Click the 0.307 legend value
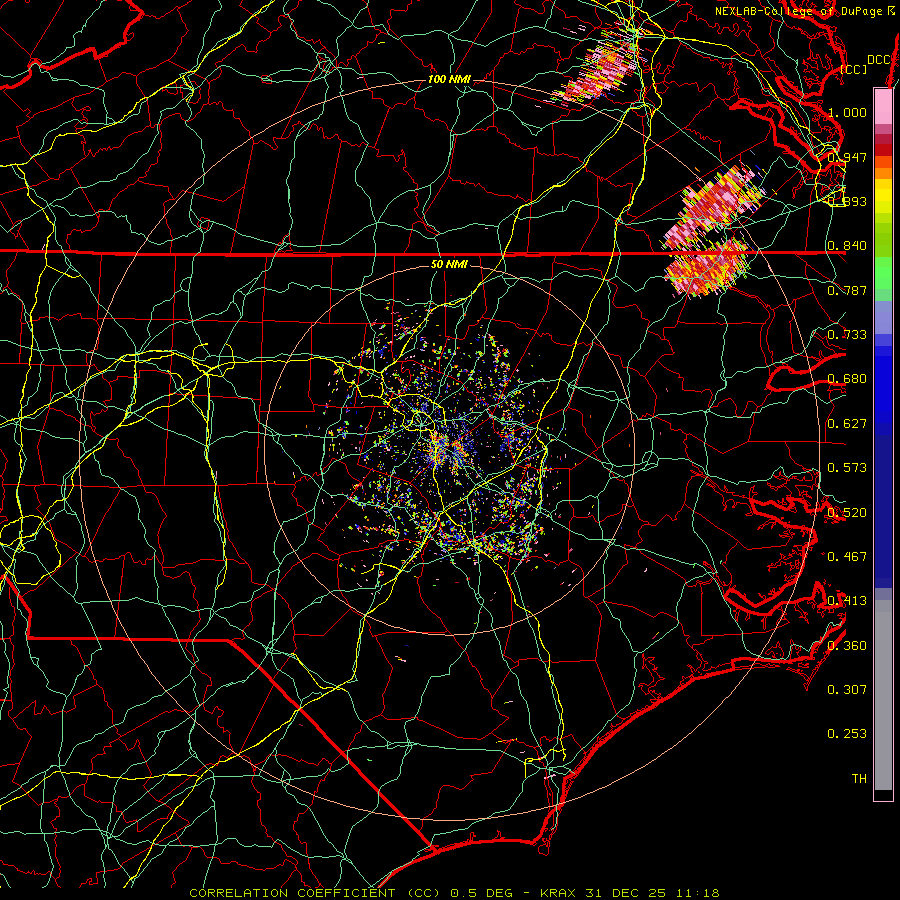This screenshot has width=900, height=900. pos(847,690)
